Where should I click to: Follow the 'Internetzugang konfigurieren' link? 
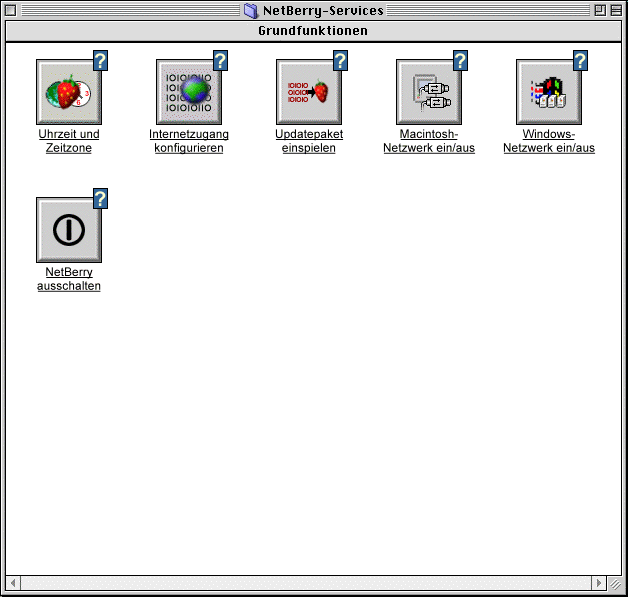click(189, 141)
